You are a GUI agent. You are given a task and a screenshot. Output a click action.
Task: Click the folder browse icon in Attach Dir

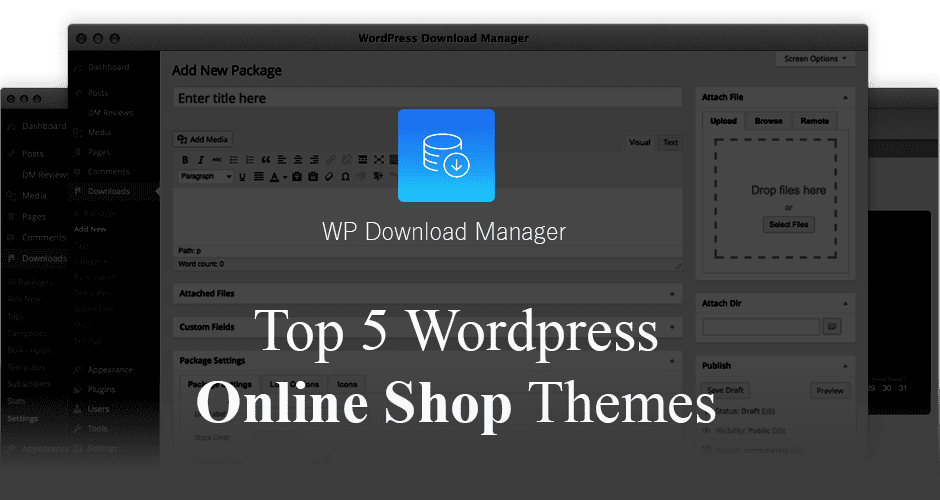click(x=831, y=326)
